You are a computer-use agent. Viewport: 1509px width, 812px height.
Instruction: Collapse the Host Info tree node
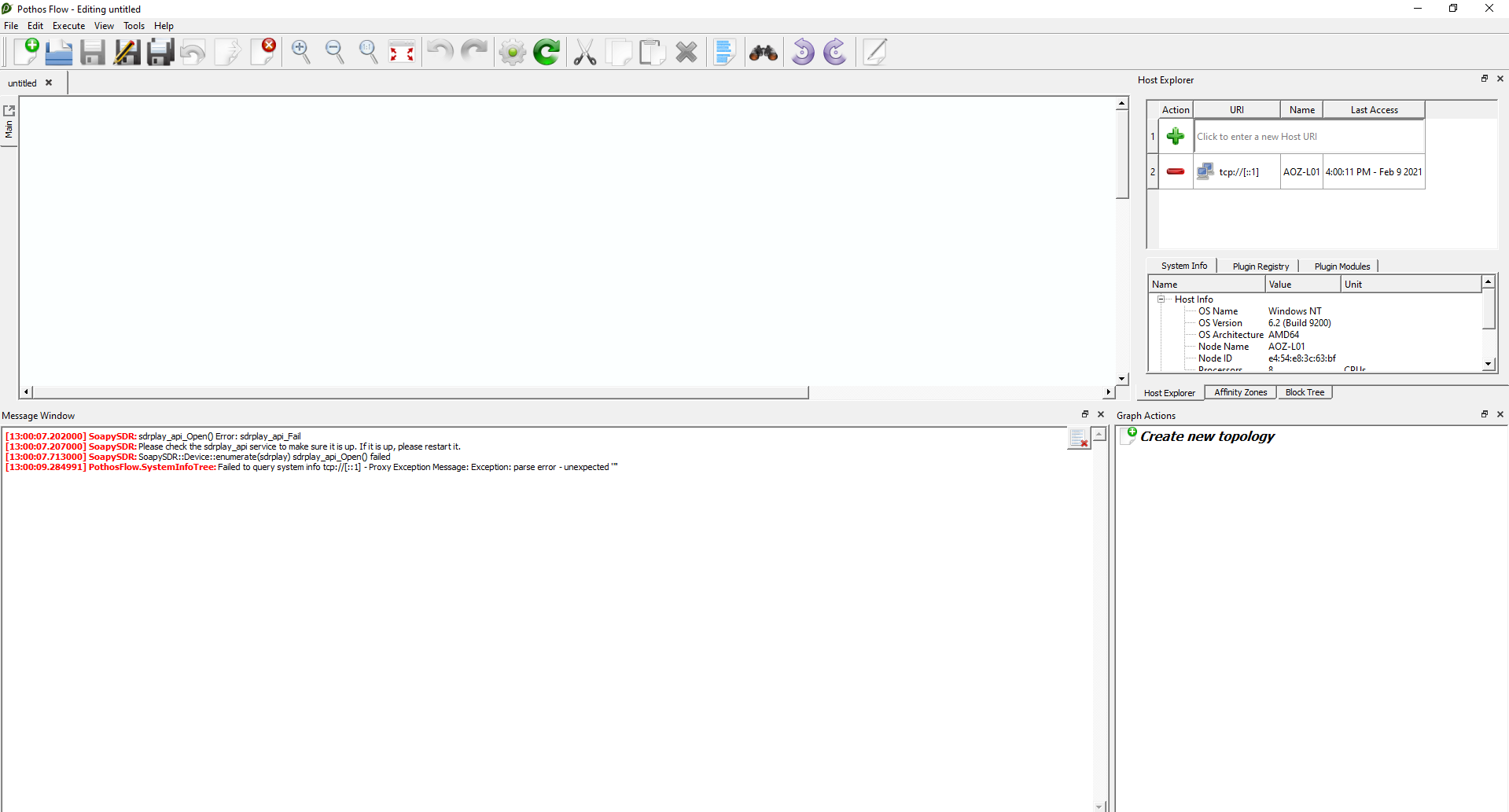[x=1161, y=299]
